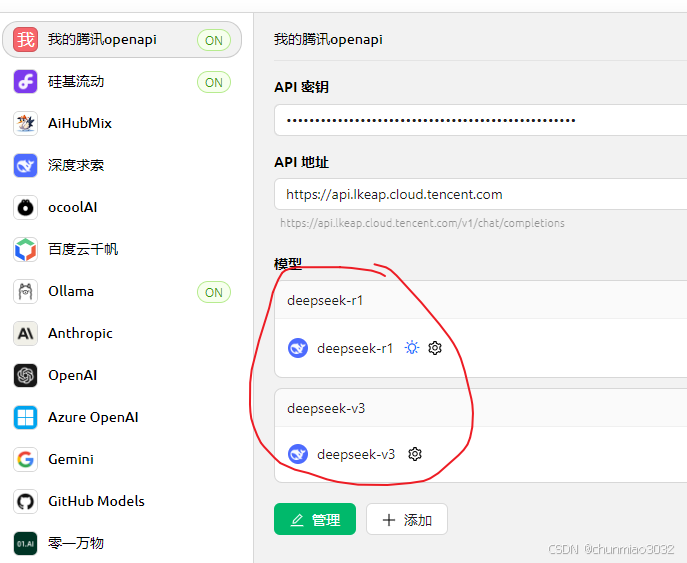The height and width of the screenshot is (563, 687).
Task: Click the API 密钥 masked key field
Action: (x=481, y=120)
